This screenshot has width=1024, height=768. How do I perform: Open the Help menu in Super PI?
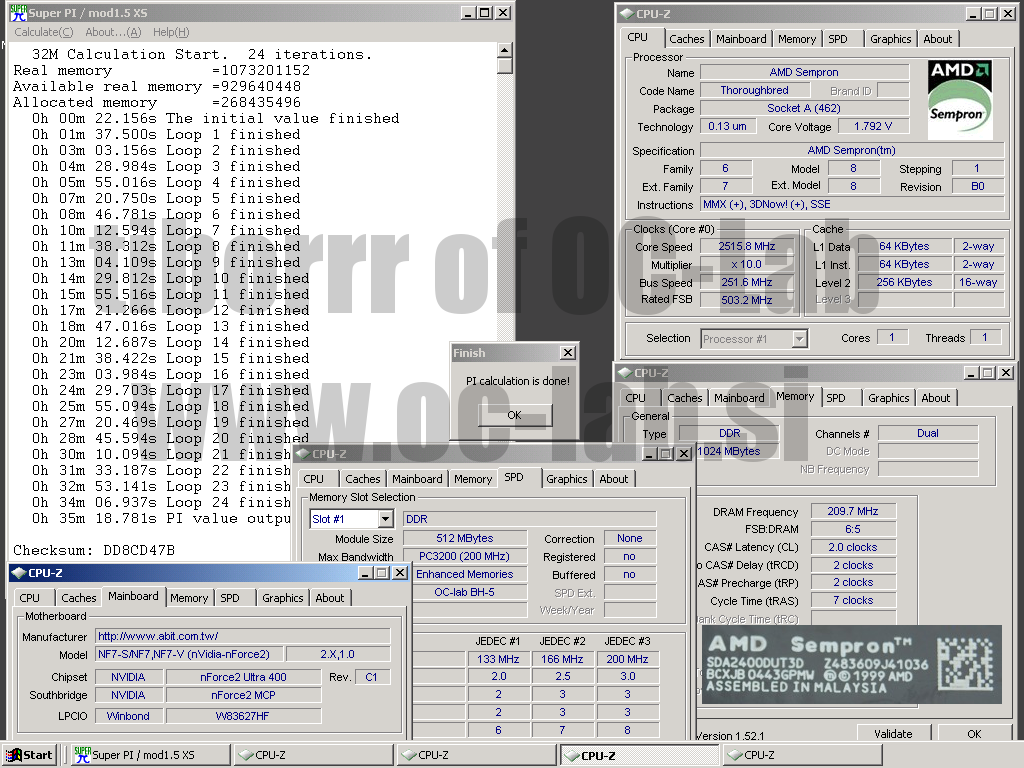coord(171,32)
